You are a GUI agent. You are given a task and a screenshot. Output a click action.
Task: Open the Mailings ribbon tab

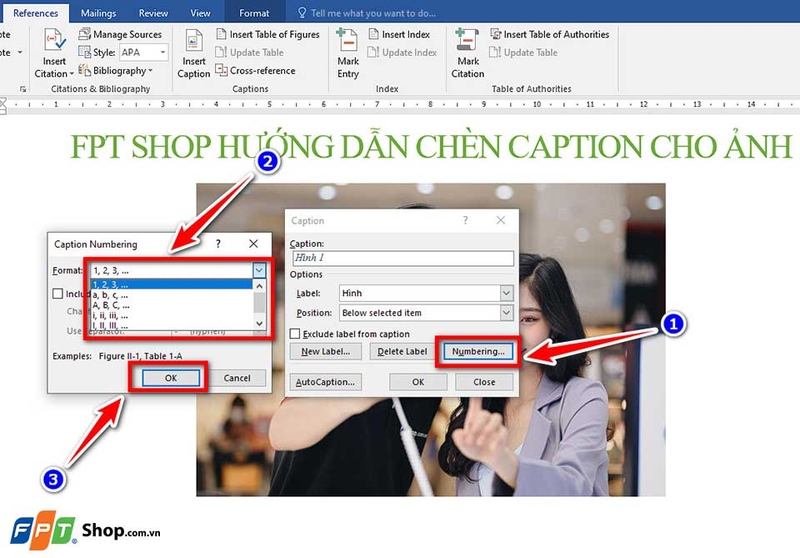tap(98, 13)
